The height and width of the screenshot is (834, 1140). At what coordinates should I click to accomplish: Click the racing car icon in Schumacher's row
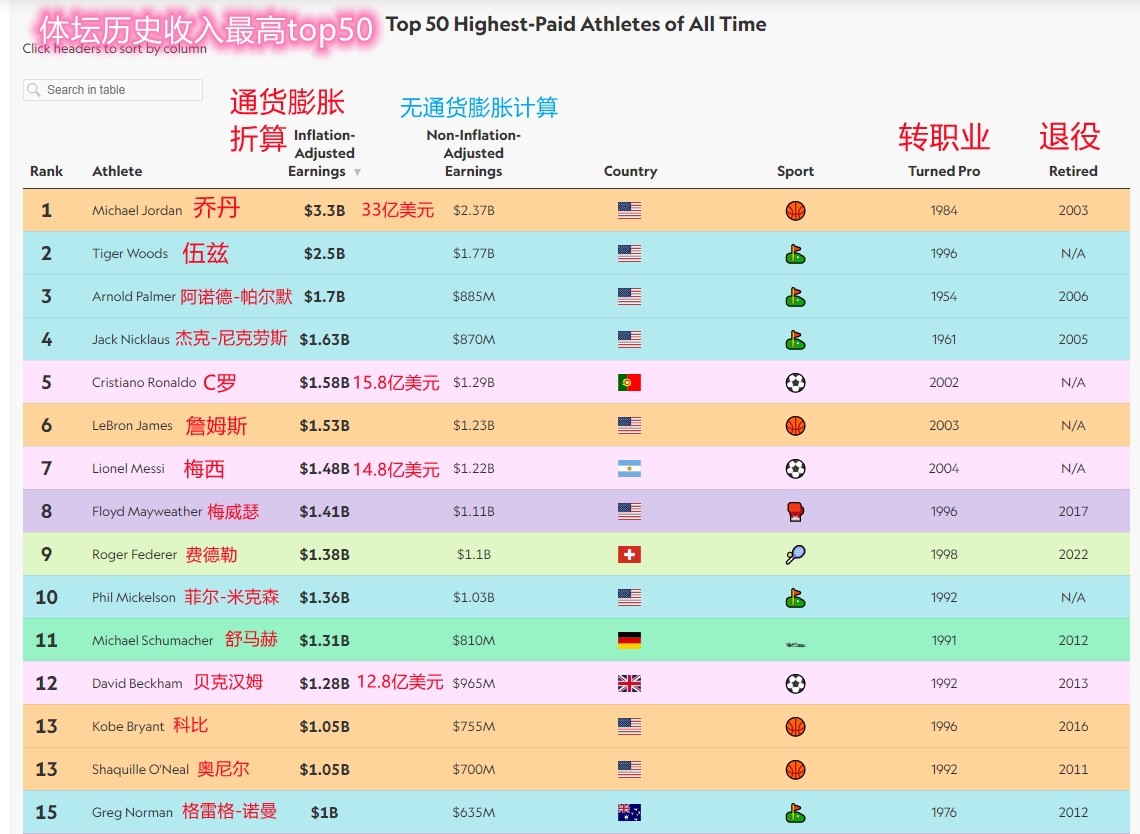pos(795,643)
